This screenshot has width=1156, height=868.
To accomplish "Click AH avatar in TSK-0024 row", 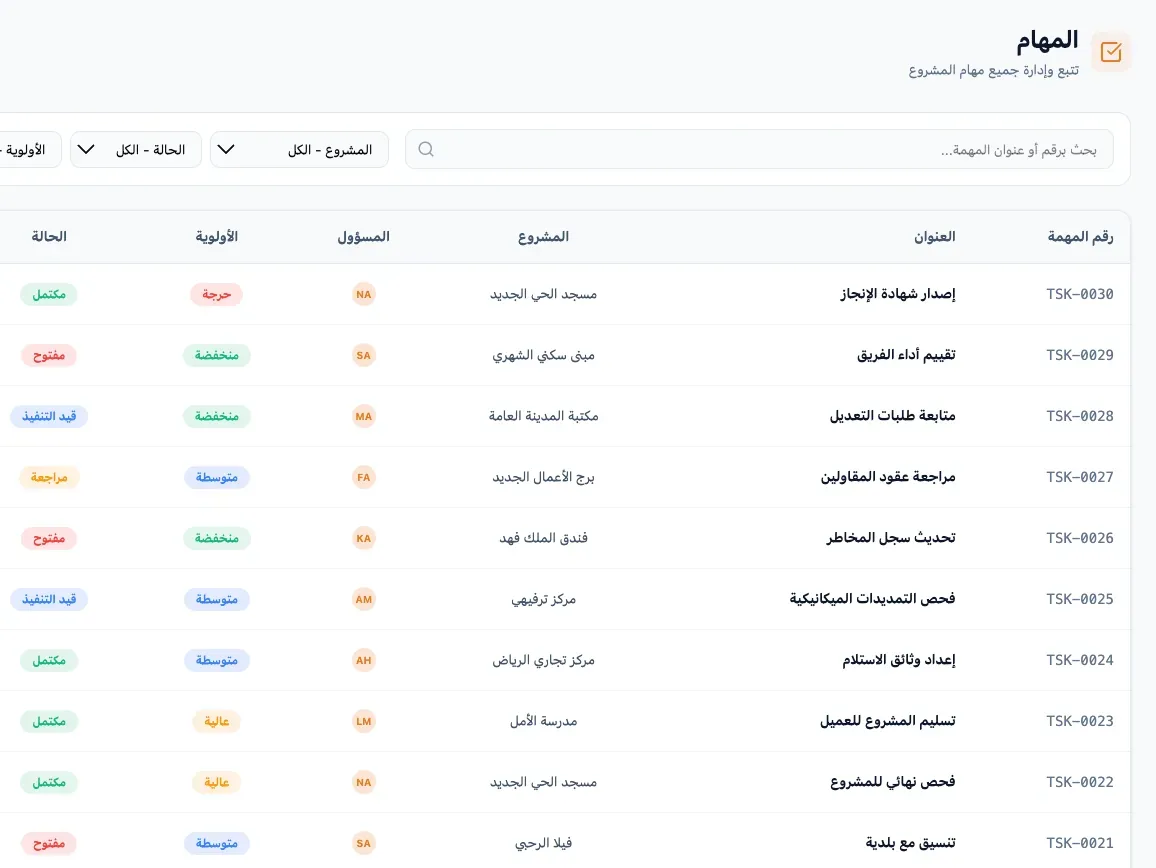I will click(363, 660).
